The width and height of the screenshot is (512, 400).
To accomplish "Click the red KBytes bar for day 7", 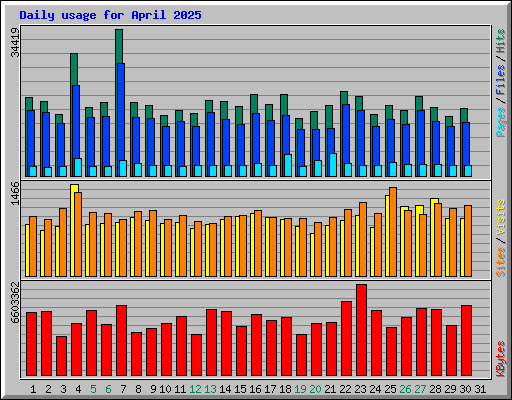I will coord(121,340).
